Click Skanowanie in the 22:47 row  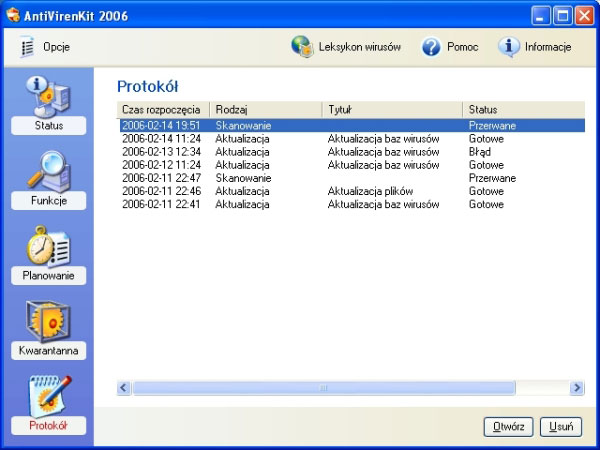[x=243, y=178]
